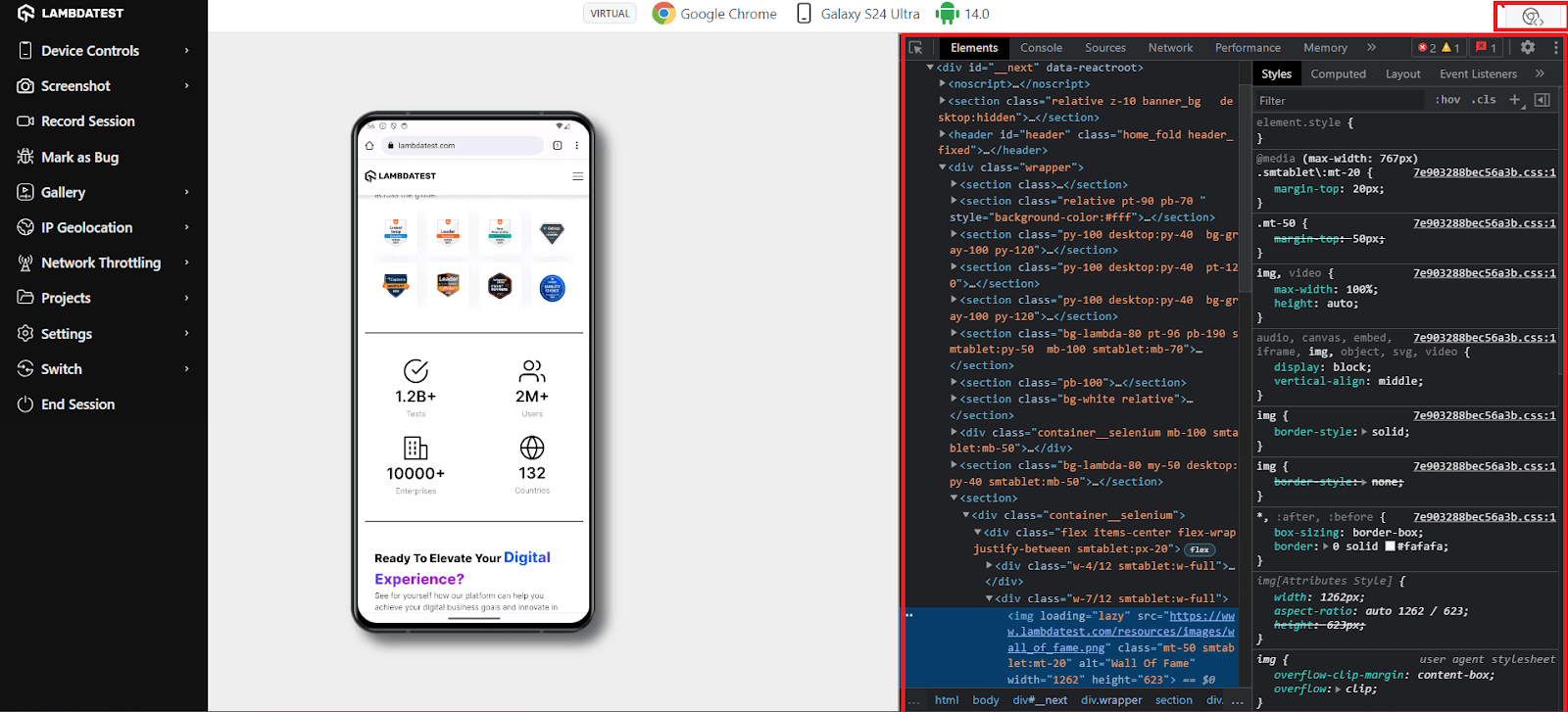Show more DevTools tabs after Memory
Image resolution: width=1568 pixels, height=712 pixels.
tap(1371, 47)
